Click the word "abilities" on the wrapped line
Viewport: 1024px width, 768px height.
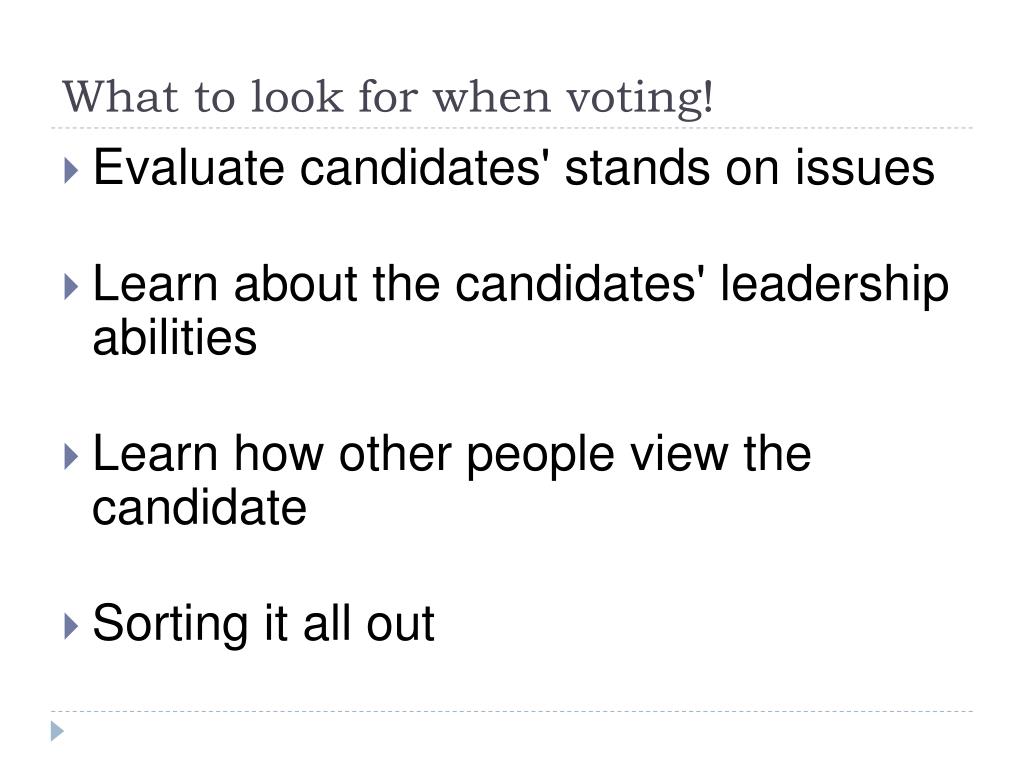[175, 338]
